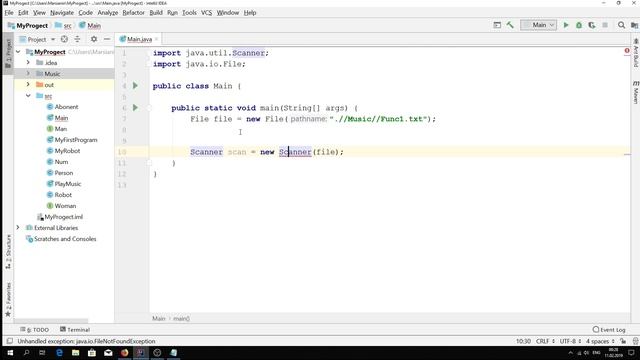Select the Man class file
This screenshot has height=360, width=640.
click(60, 129)
